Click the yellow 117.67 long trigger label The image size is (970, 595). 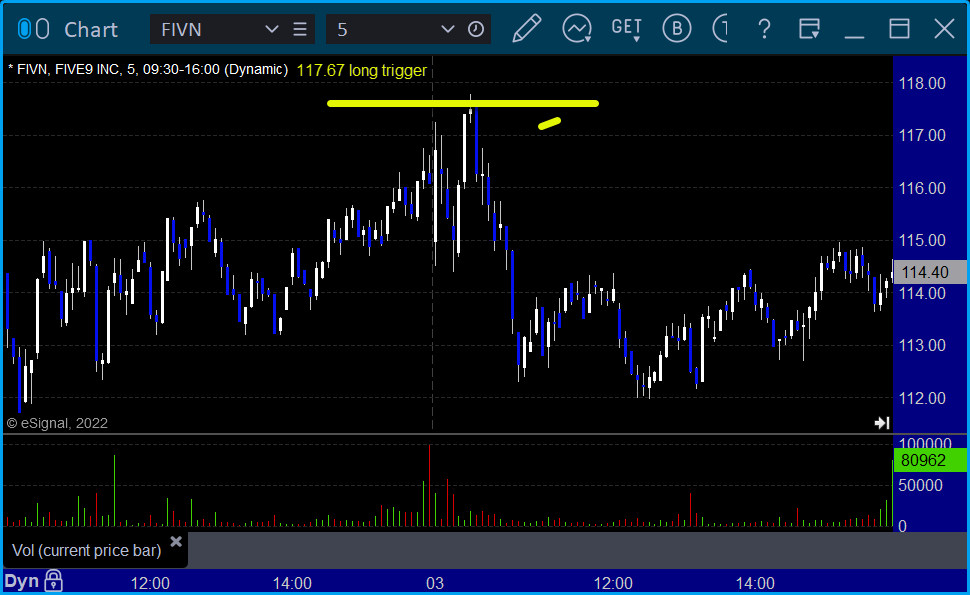(x=361, y=71)
